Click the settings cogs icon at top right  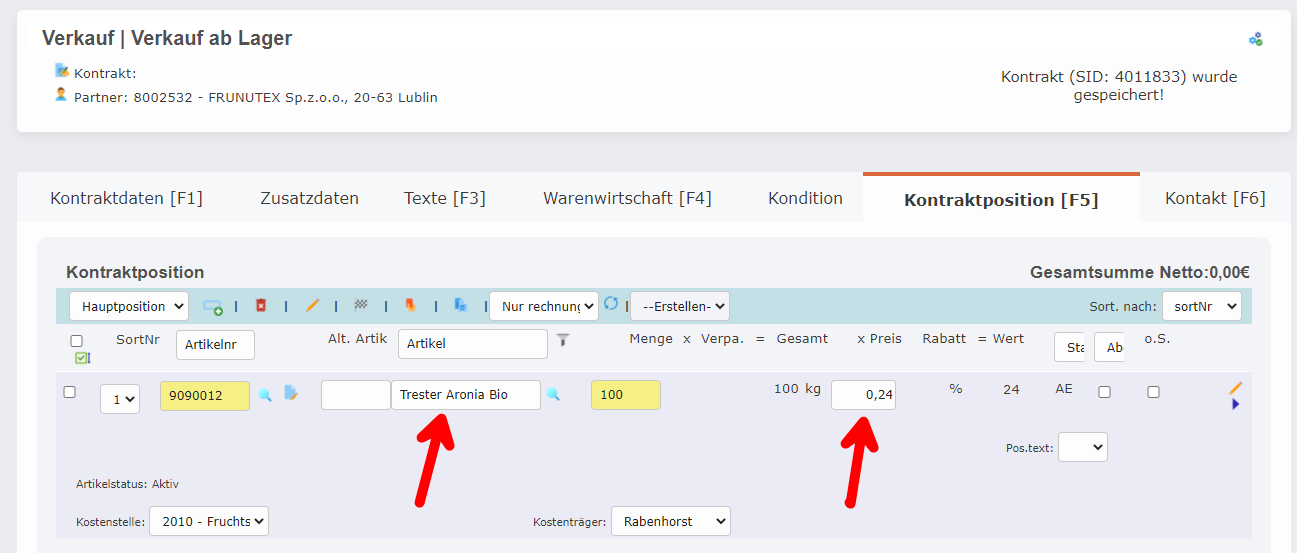click(1256, 39)
